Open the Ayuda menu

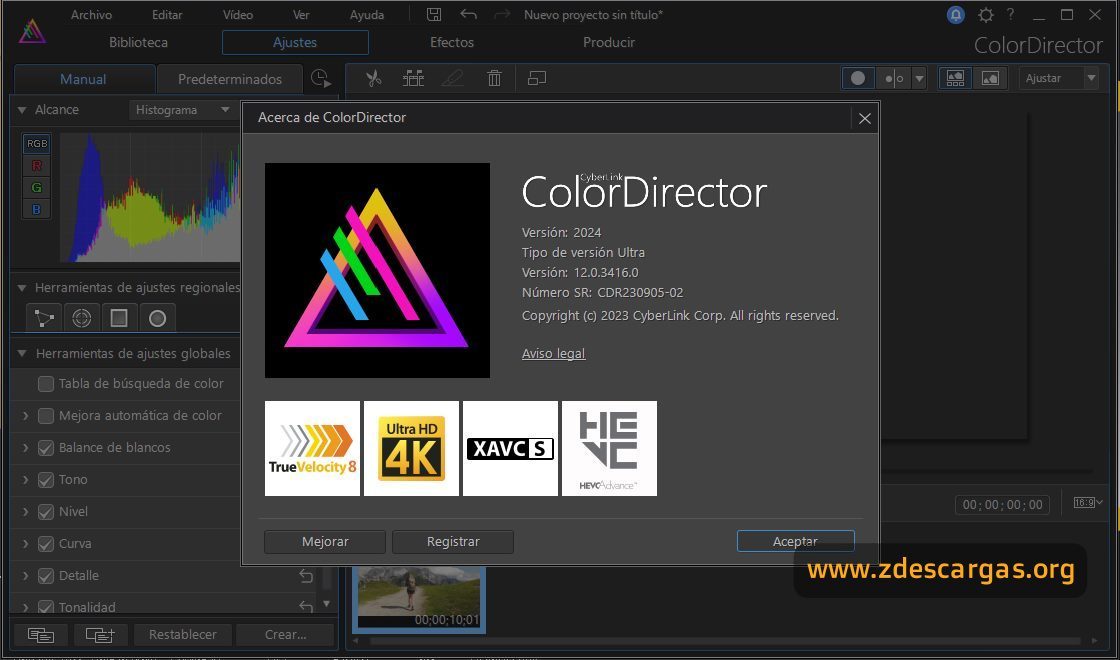pos(367,14)
